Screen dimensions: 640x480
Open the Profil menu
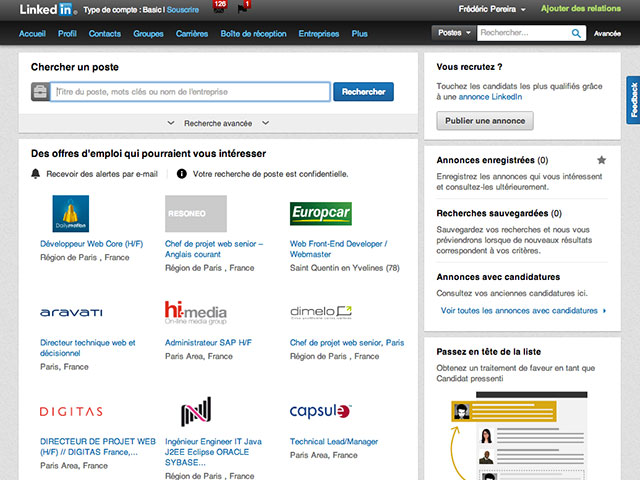pos(67,34)
